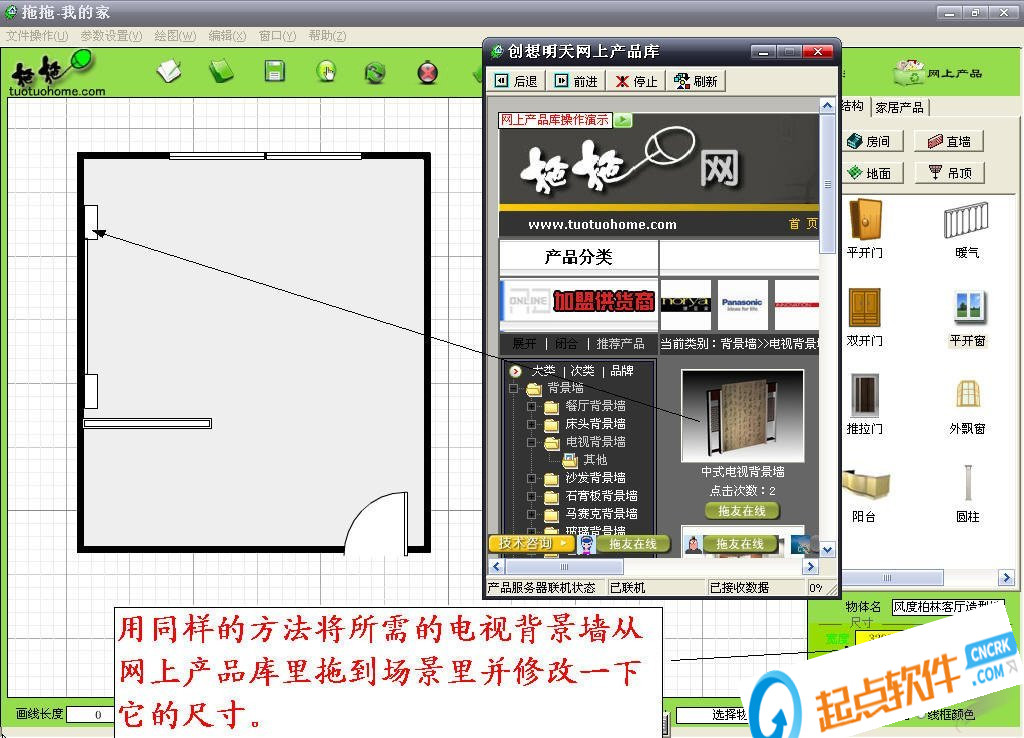This screenshot has height=738, width=1024.
Task: Click the Panasonic brand logo
Action: (x=742, y=304)
